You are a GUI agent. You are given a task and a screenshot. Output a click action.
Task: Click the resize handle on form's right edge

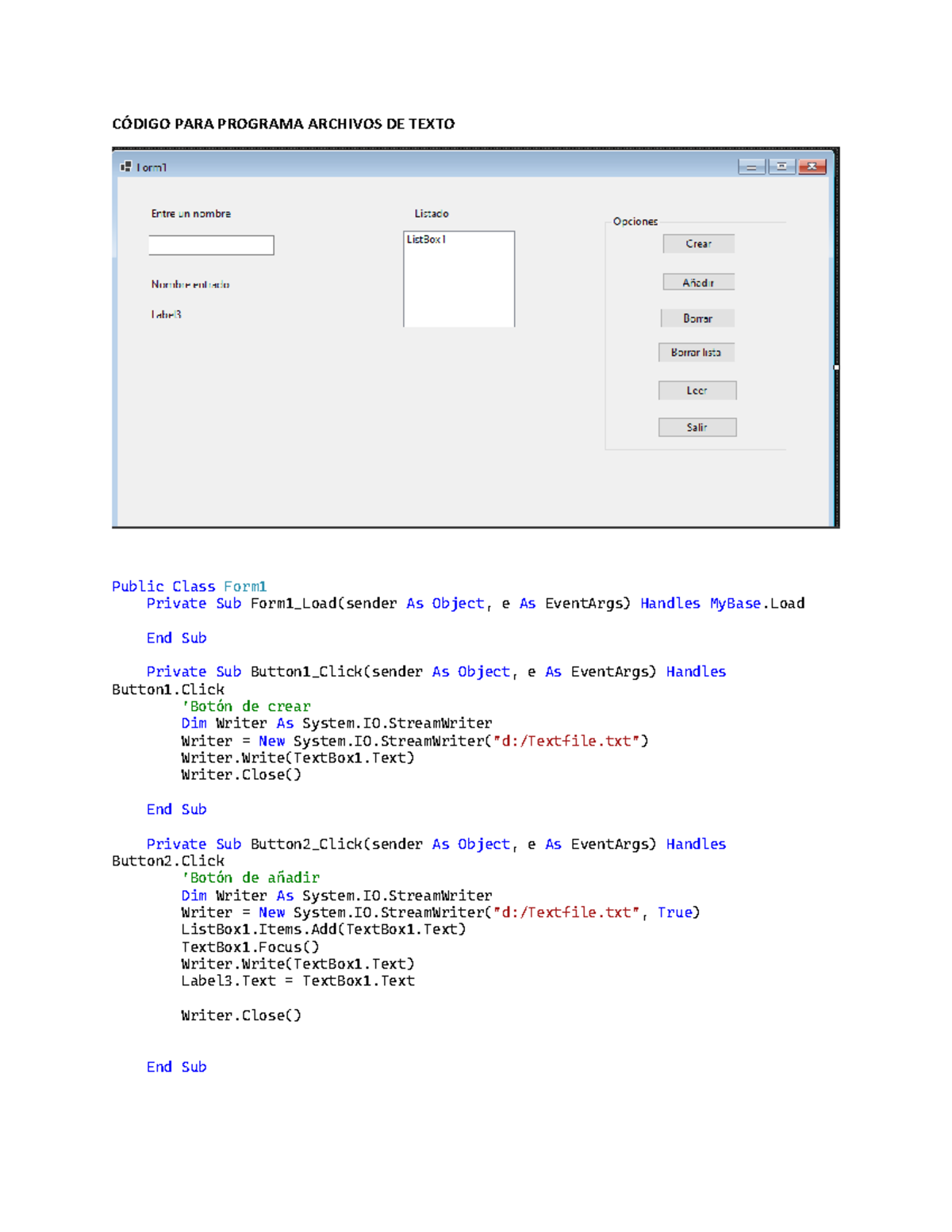point(836,367)
